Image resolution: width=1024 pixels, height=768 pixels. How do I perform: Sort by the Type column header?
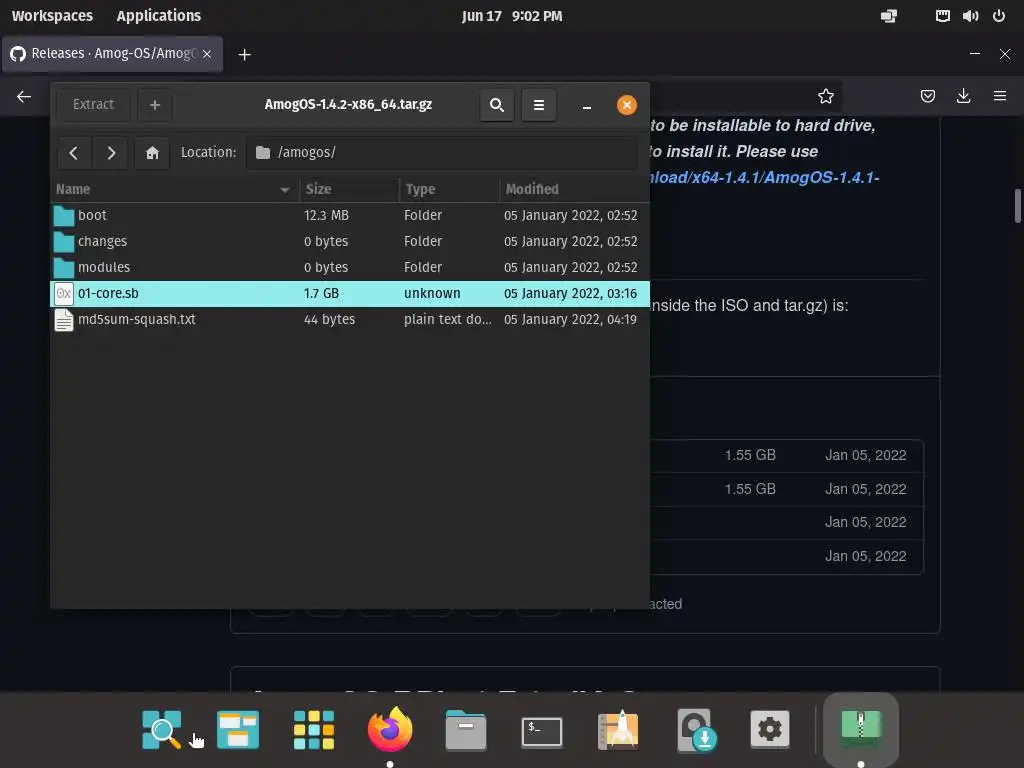tap(449, 189)
